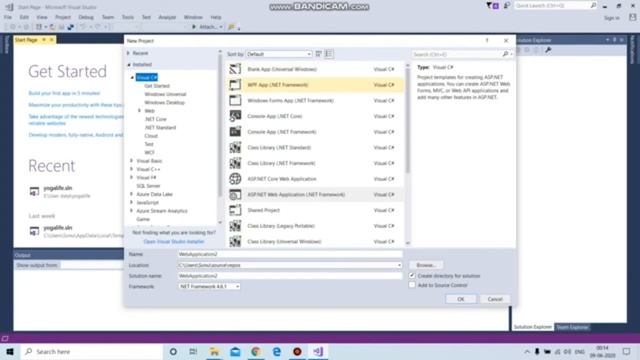This screenshot has width=640, height=360.
Task: Open the Debug menu
Action: click(86, 18)
